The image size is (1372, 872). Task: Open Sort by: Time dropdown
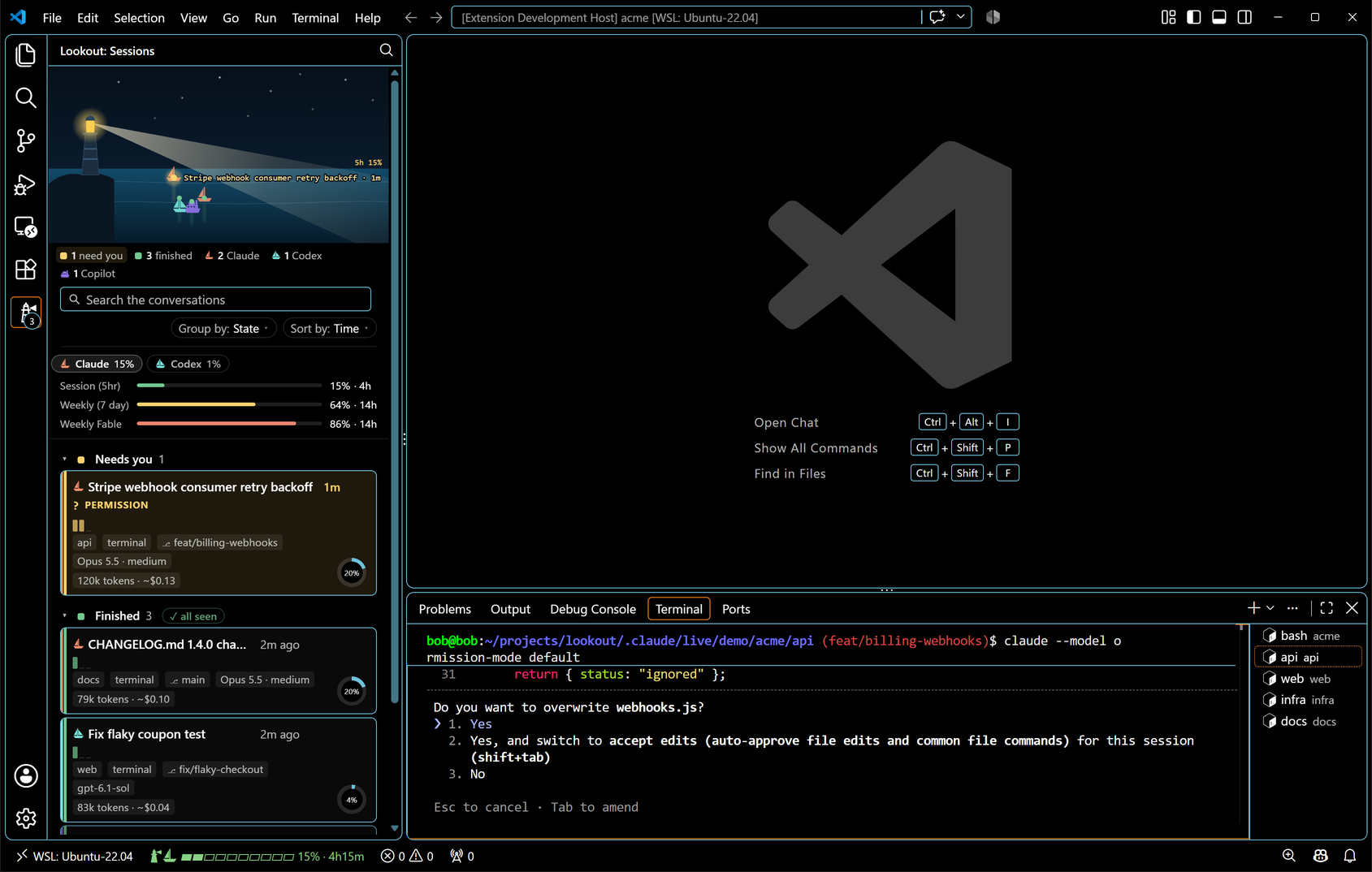pos(329,328)
